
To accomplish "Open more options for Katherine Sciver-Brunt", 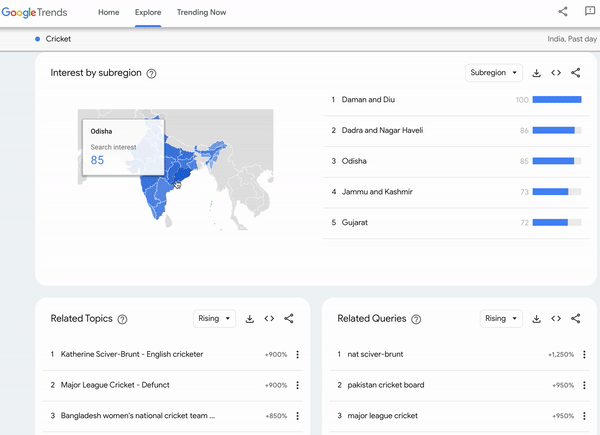I will tap(297, 355).
